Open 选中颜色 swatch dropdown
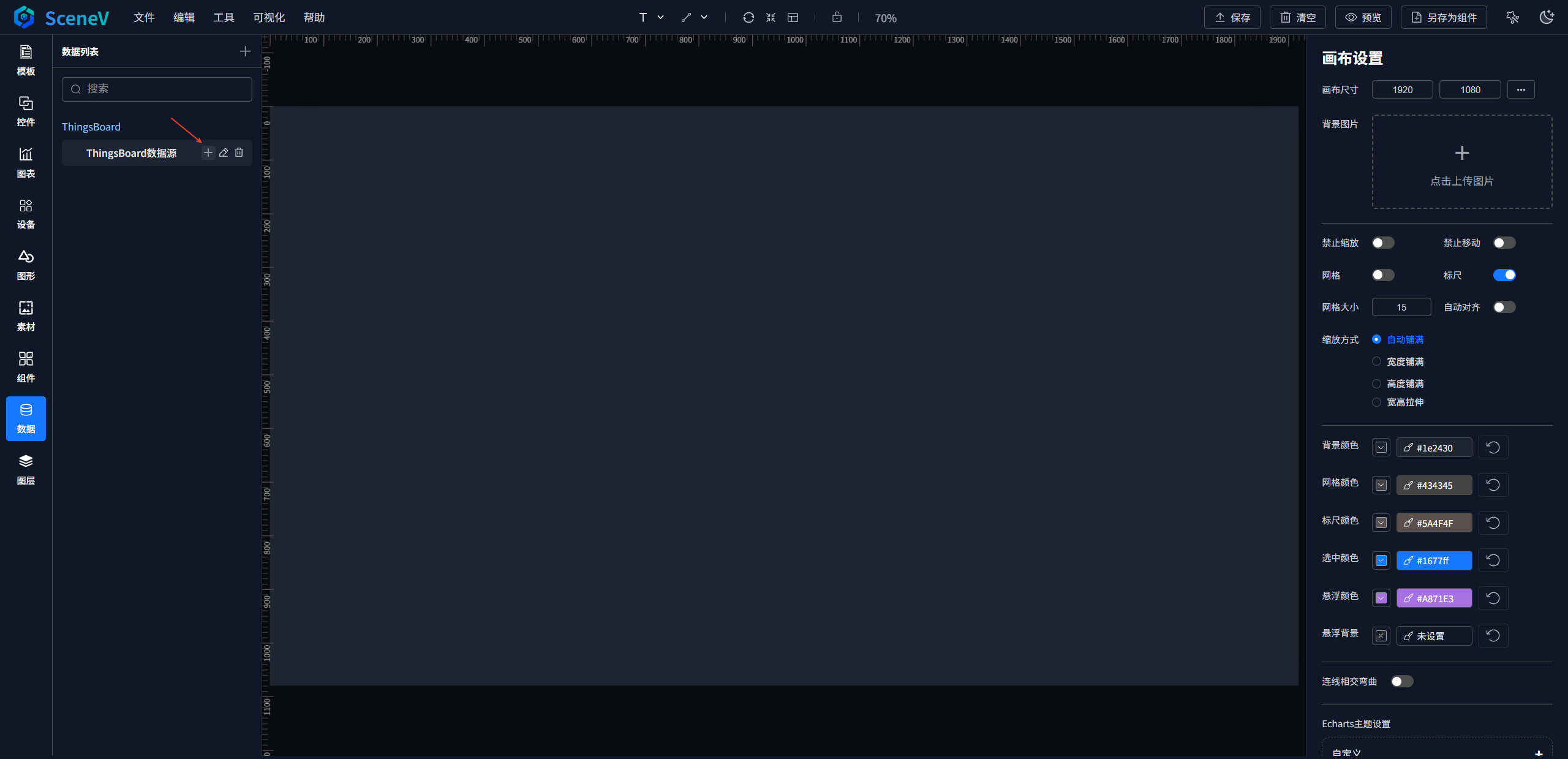The height and width of the screenshot is (759, 1568). (x=1381, y=561)
